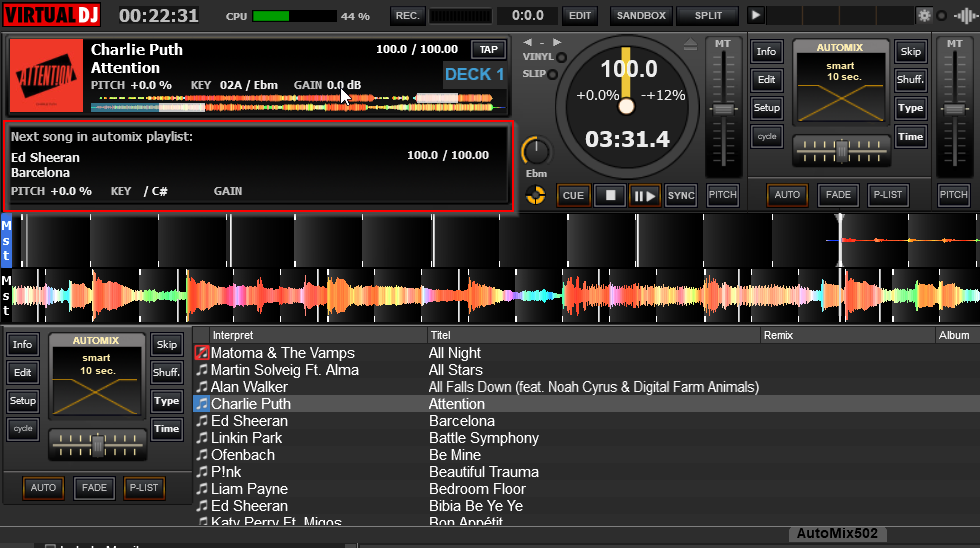Click Info button in top-right automix panel
The image size is (980, 548).
click(766, 51)
